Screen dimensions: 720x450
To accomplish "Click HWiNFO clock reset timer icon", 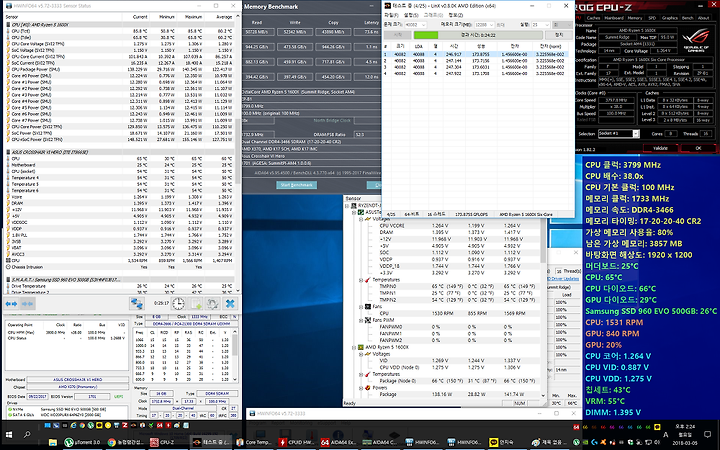I will (179, 304).
